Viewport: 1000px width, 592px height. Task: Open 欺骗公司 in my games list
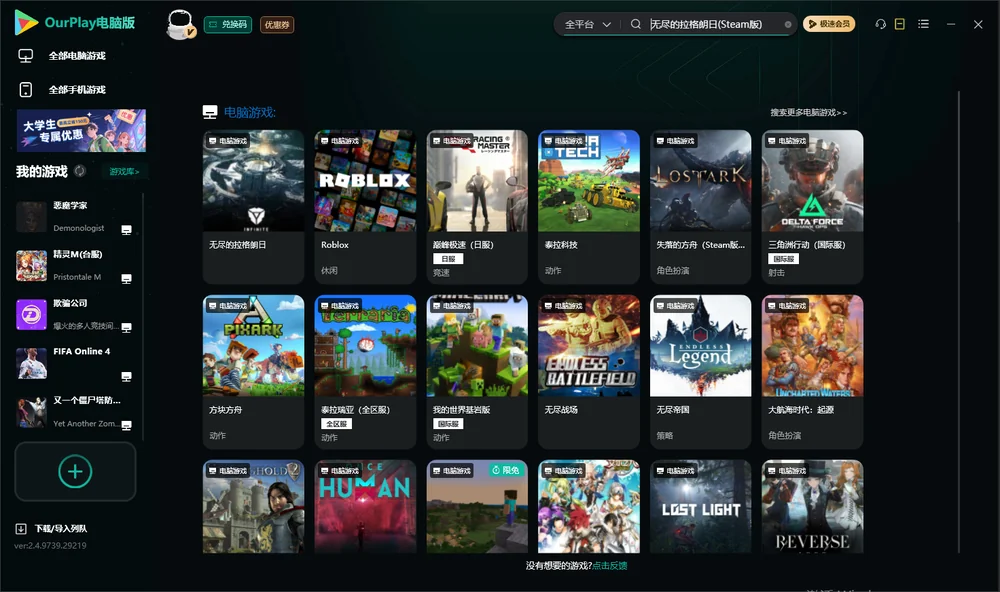click(75, 314)
